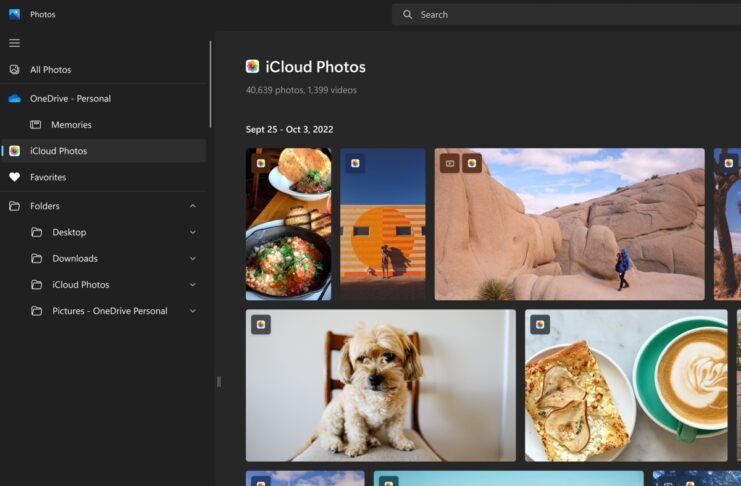Screen dimensions: 741x486
Task: Open Memories under OneDrive
Action: point(104,125)
